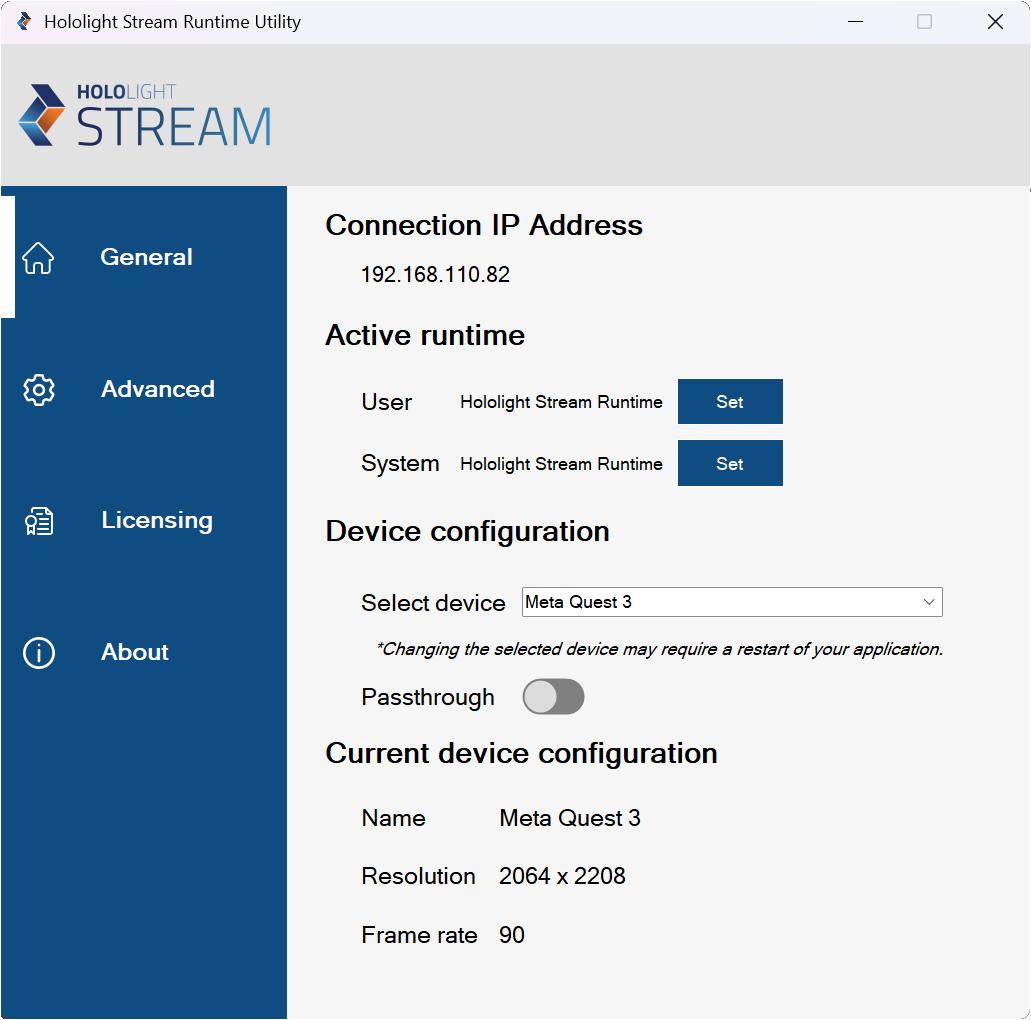The height and width of the screenshot is (1020, 1031).
Task: Click the Hololight Stream logo
Action: [145, 115]
